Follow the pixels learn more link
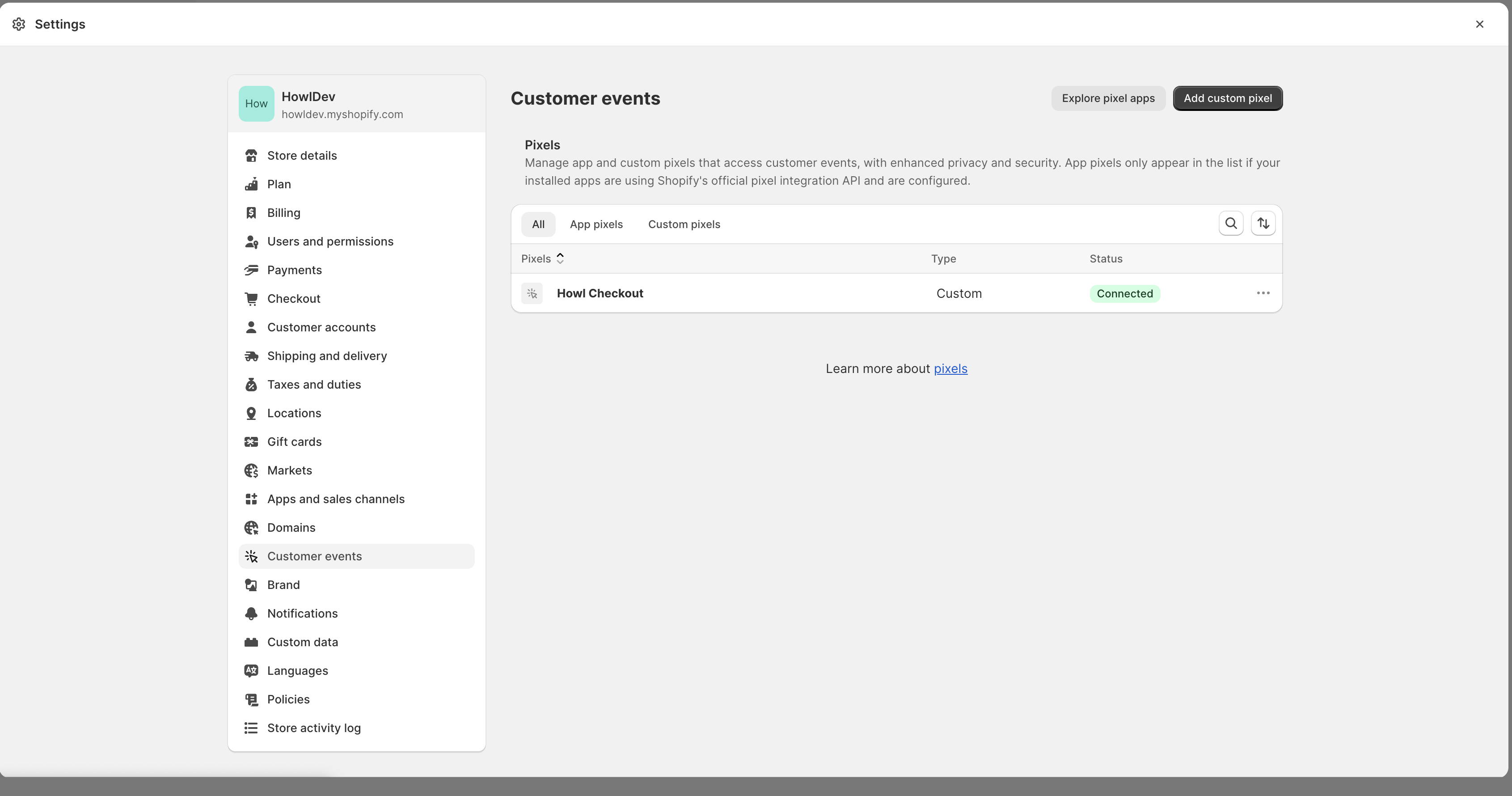Image resolution: width=1512 pixels, height=796 pixels. pyautogui.click(x=950, y=368)
